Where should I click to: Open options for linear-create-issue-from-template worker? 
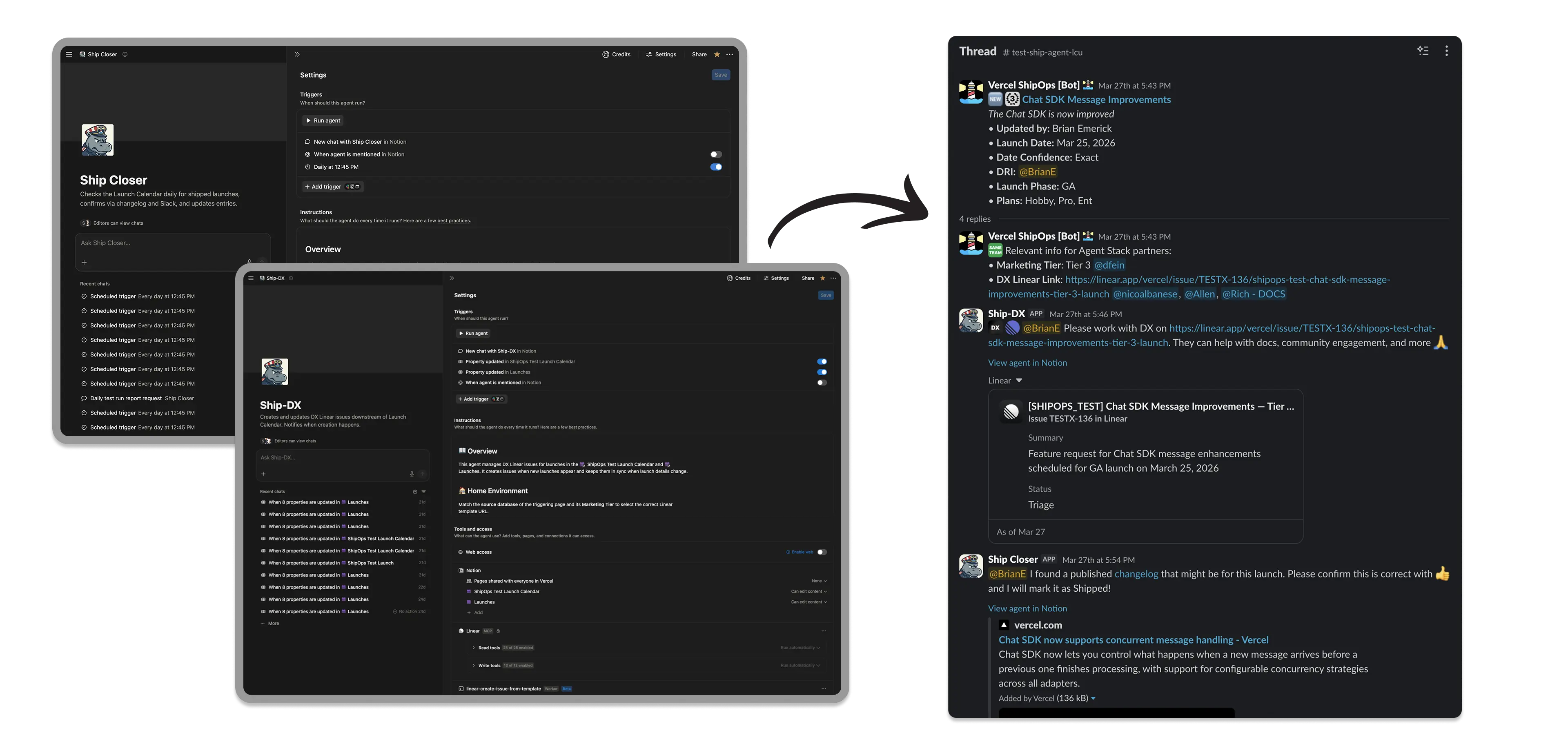(824, 688)
